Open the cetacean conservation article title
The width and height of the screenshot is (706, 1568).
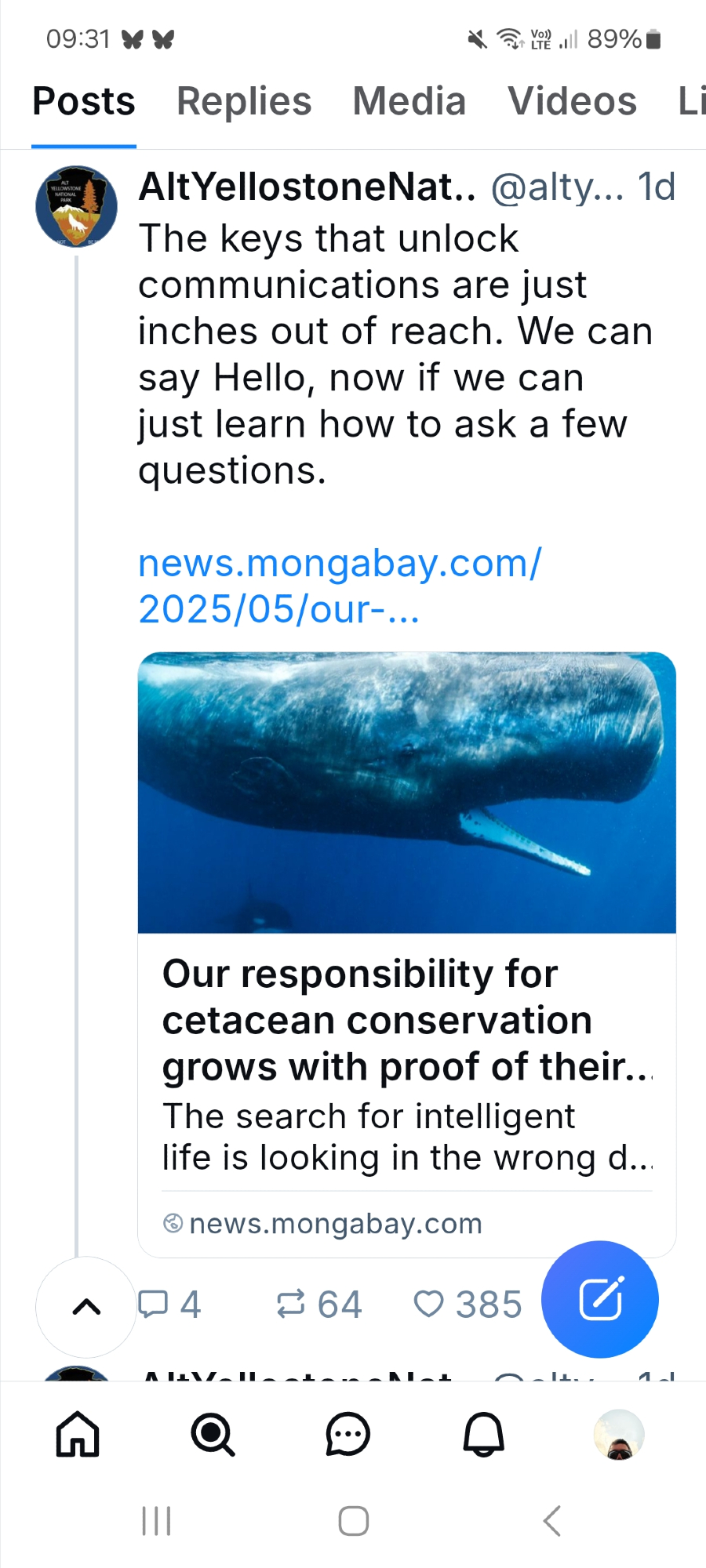click(406, 1020)
